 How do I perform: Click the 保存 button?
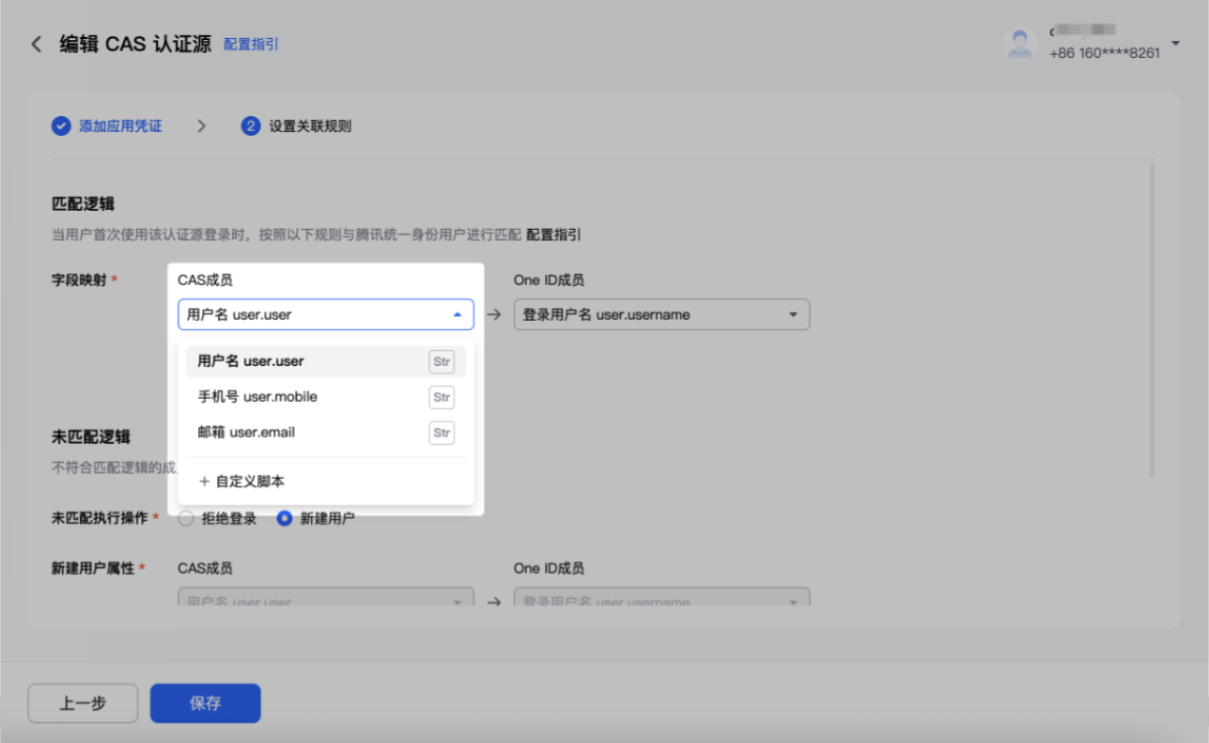pyautogui.click(x=205, y=703)
